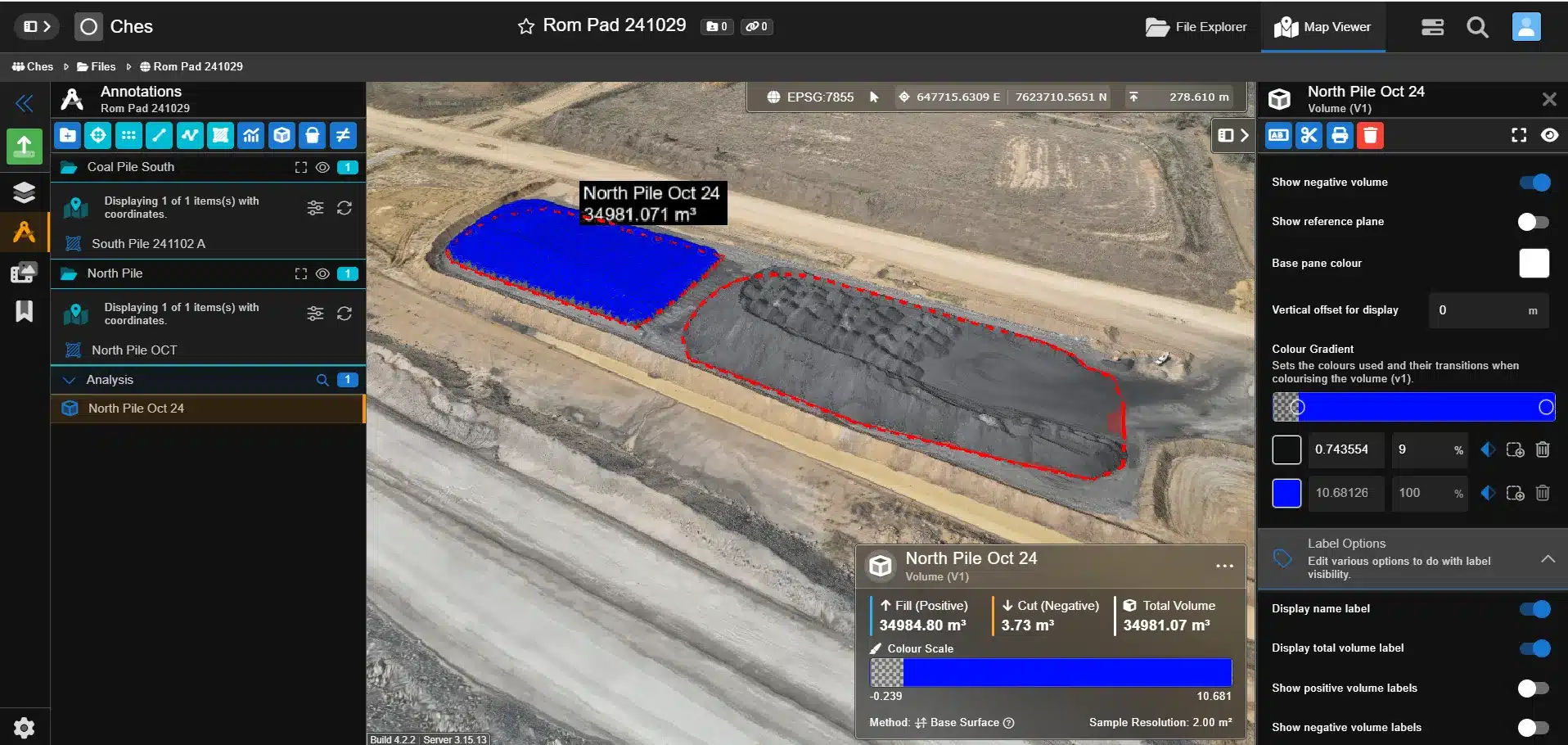Disable Display total volume label
1568x745 pixels.
click(1534, 648)
